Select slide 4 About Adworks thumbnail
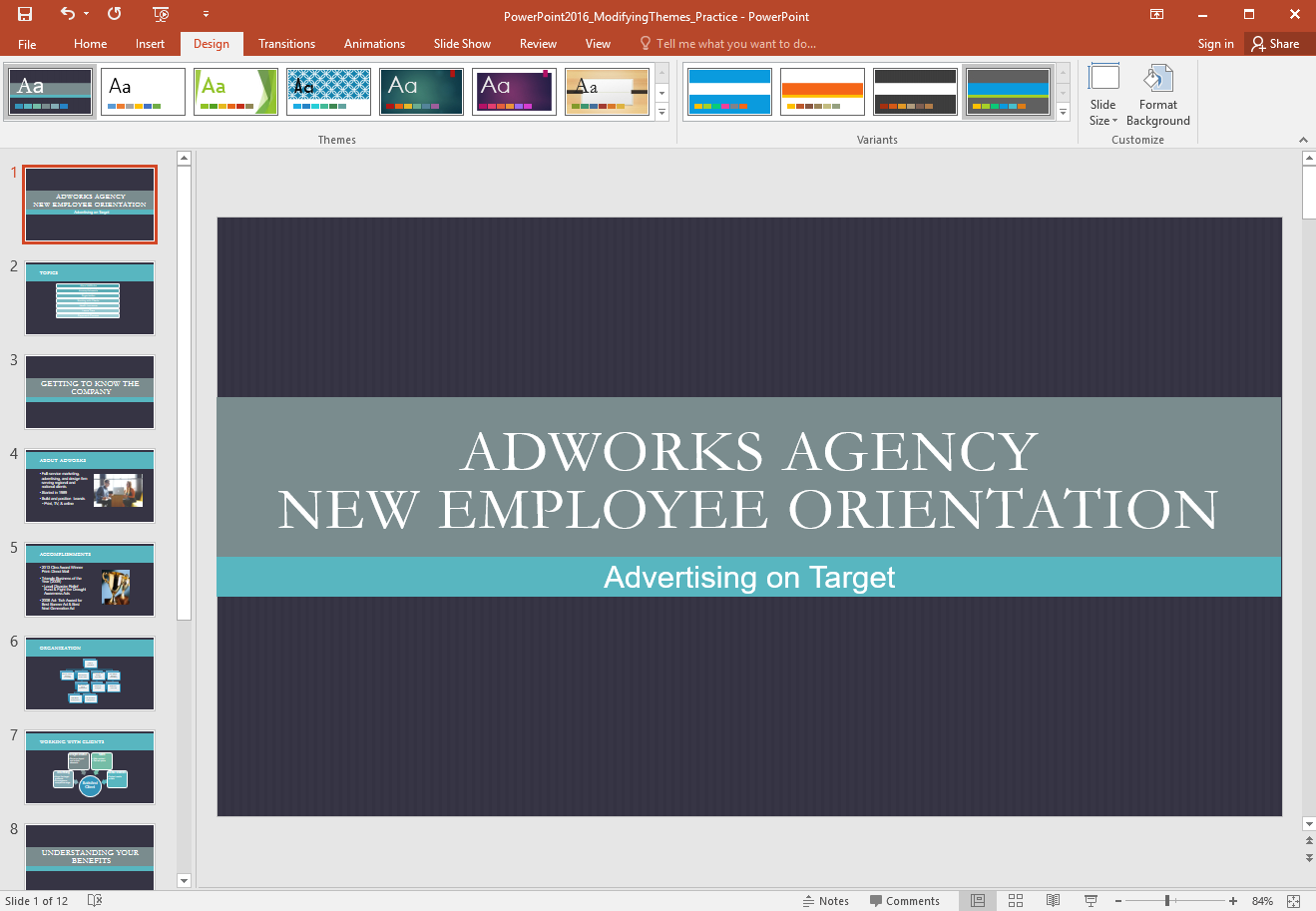 90,486
